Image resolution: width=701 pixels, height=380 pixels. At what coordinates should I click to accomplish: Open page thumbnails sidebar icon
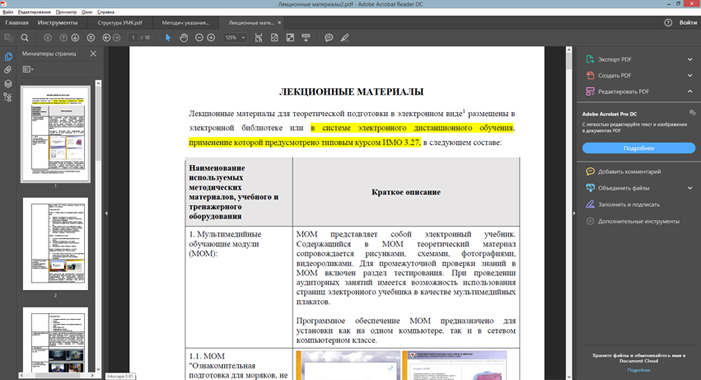8,57
